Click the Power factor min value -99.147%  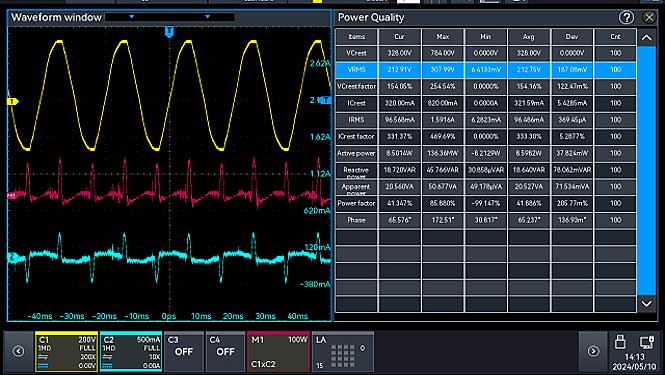click(486, 203)
